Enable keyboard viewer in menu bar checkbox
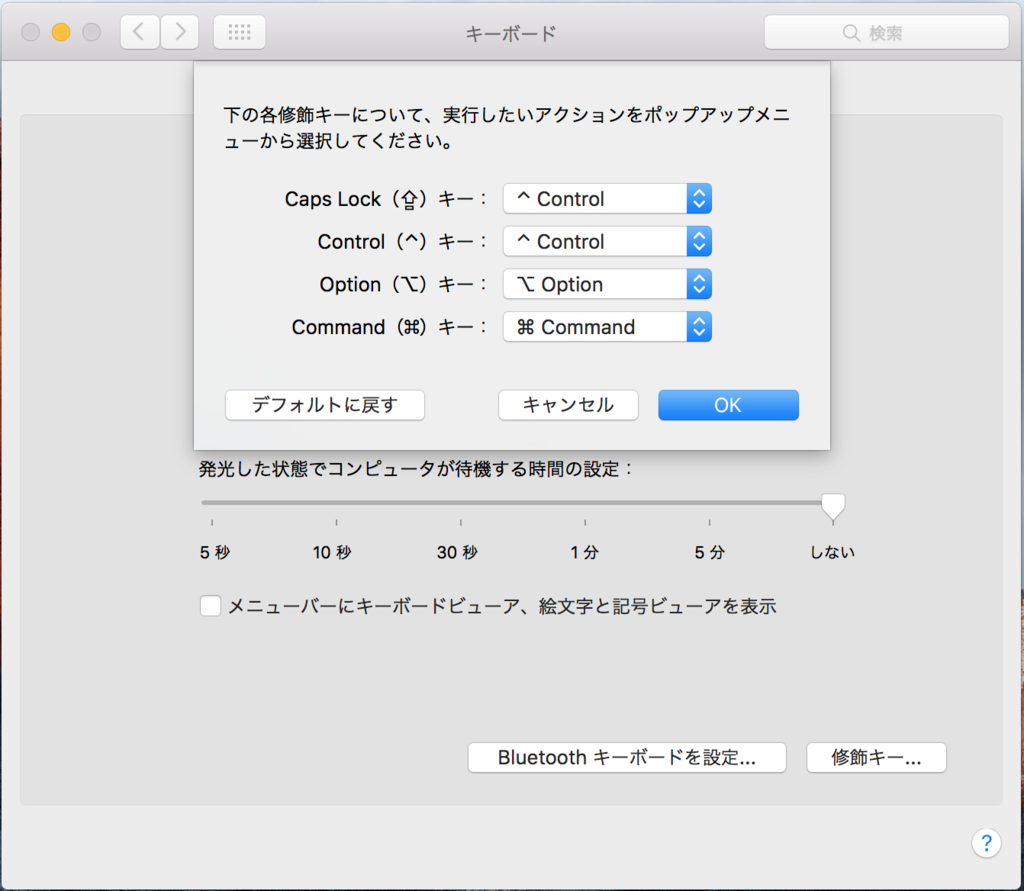 (x=210, y=606)
